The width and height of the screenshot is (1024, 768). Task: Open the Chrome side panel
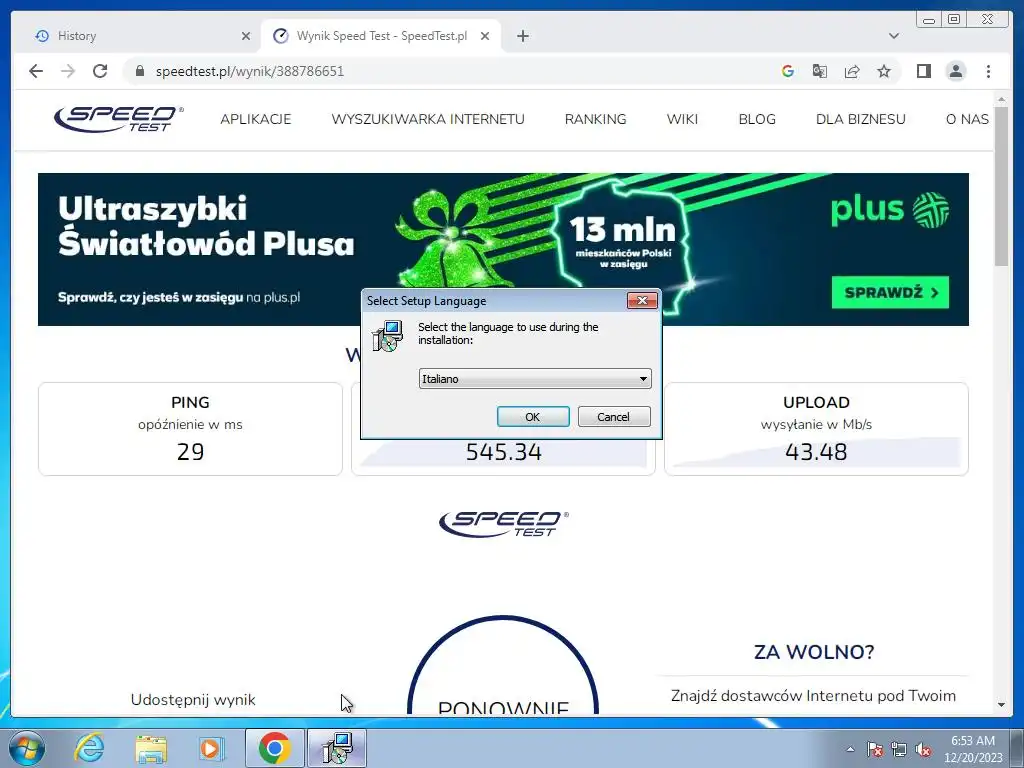click(x=923, y=71)
